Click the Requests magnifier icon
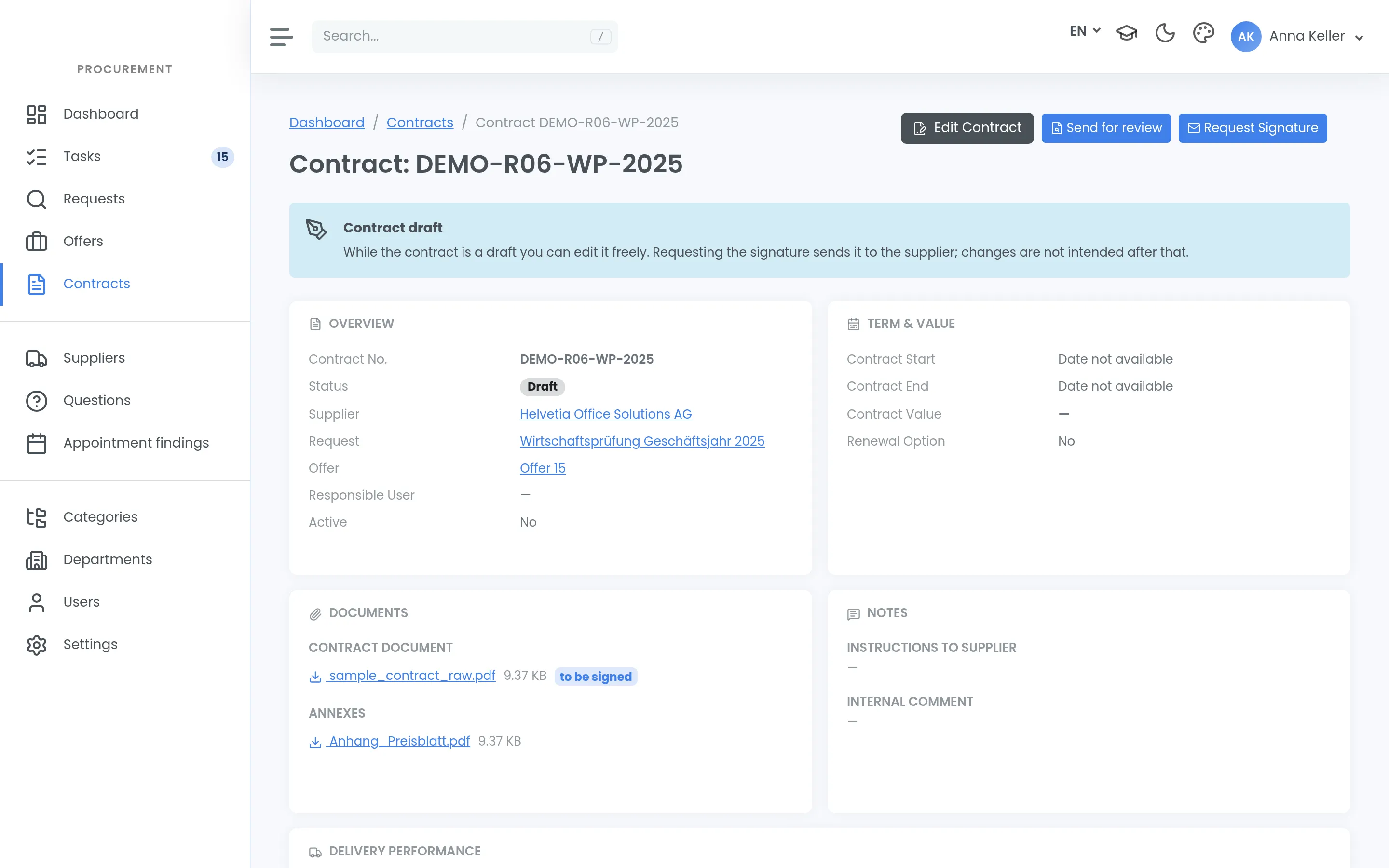Image resolution: width=1389 pixels, height=868 pixels. (36, 199)
